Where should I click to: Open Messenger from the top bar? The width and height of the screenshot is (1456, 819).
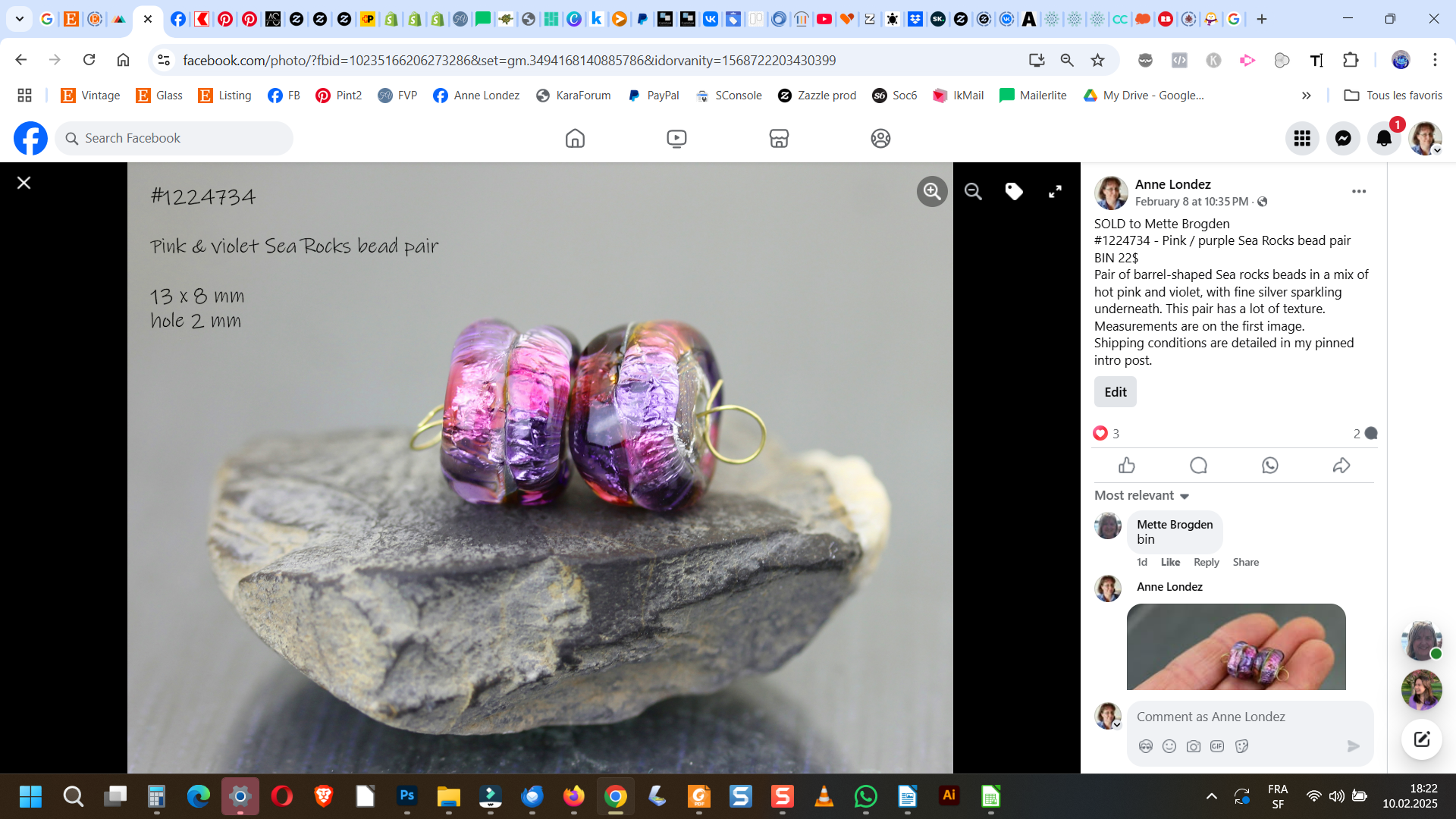point(1342,139)
